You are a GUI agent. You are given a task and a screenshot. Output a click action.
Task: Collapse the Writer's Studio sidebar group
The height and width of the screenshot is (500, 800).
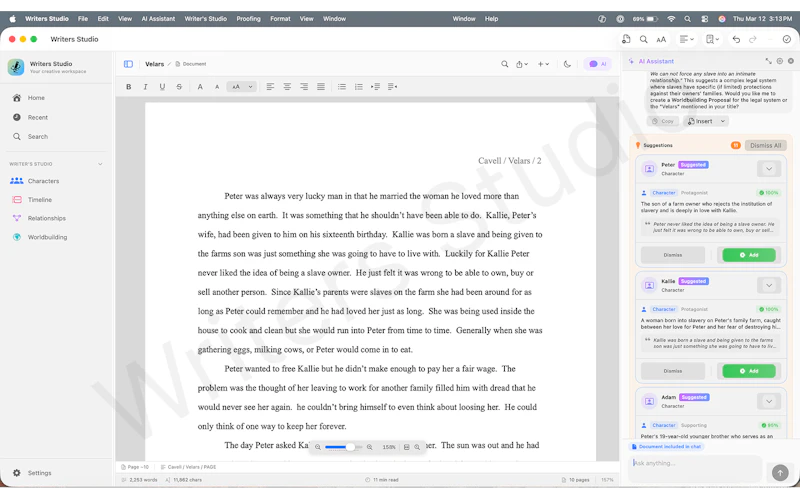coord(100,164)
